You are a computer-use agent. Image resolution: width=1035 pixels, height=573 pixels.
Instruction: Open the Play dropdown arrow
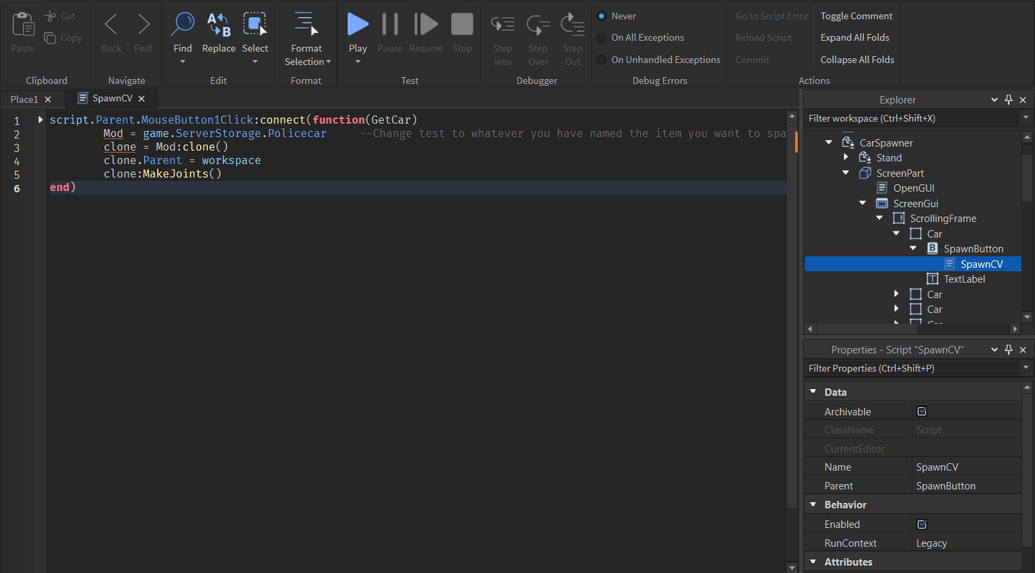pyautogui.click(x=358, y=62)
